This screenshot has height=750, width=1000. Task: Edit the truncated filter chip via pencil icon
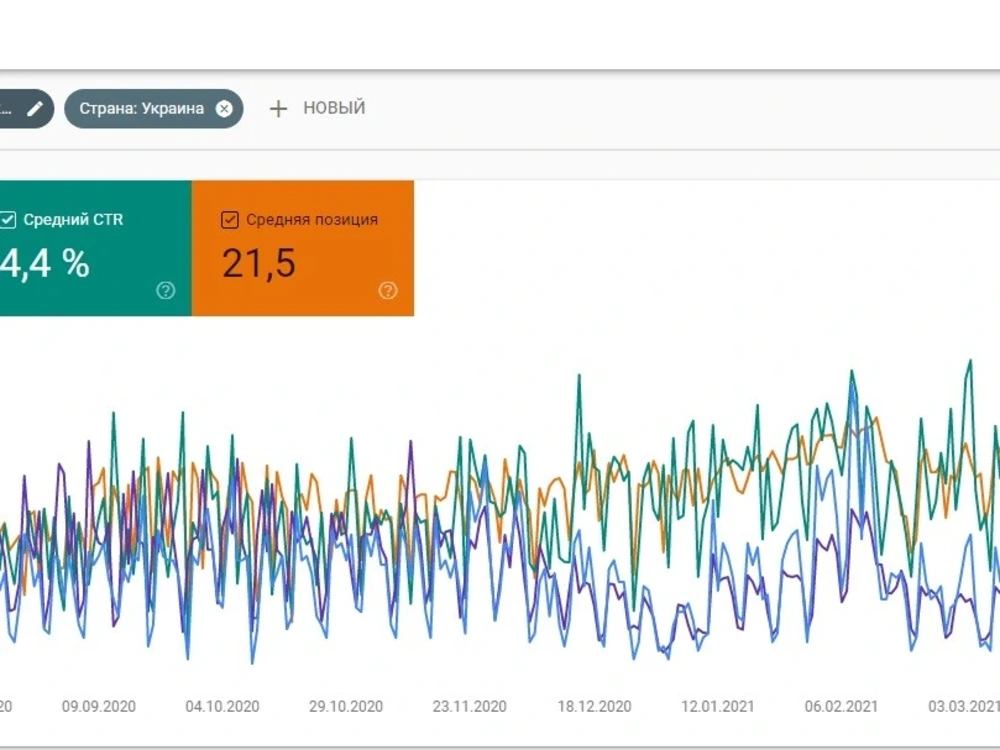point(35,108)
